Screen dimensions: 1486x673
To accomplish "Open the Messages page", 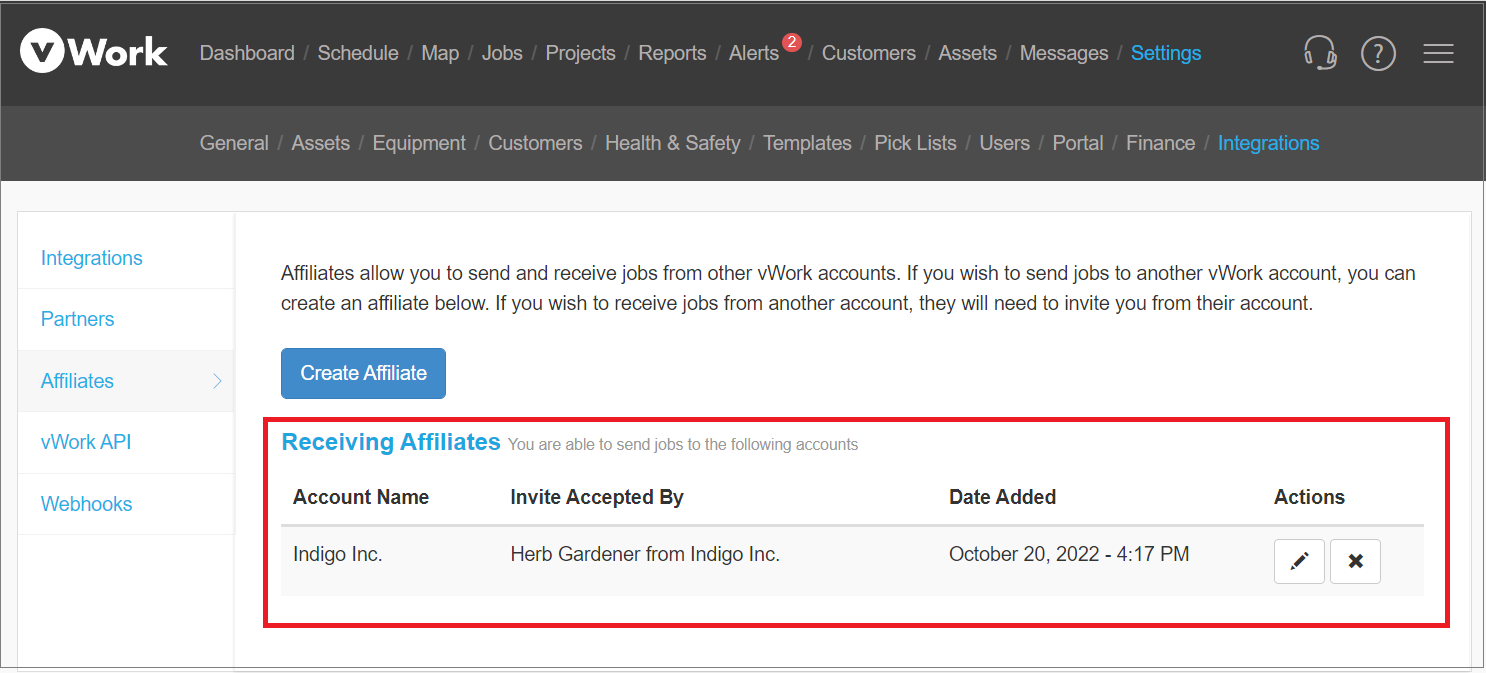I will 1064,53.
